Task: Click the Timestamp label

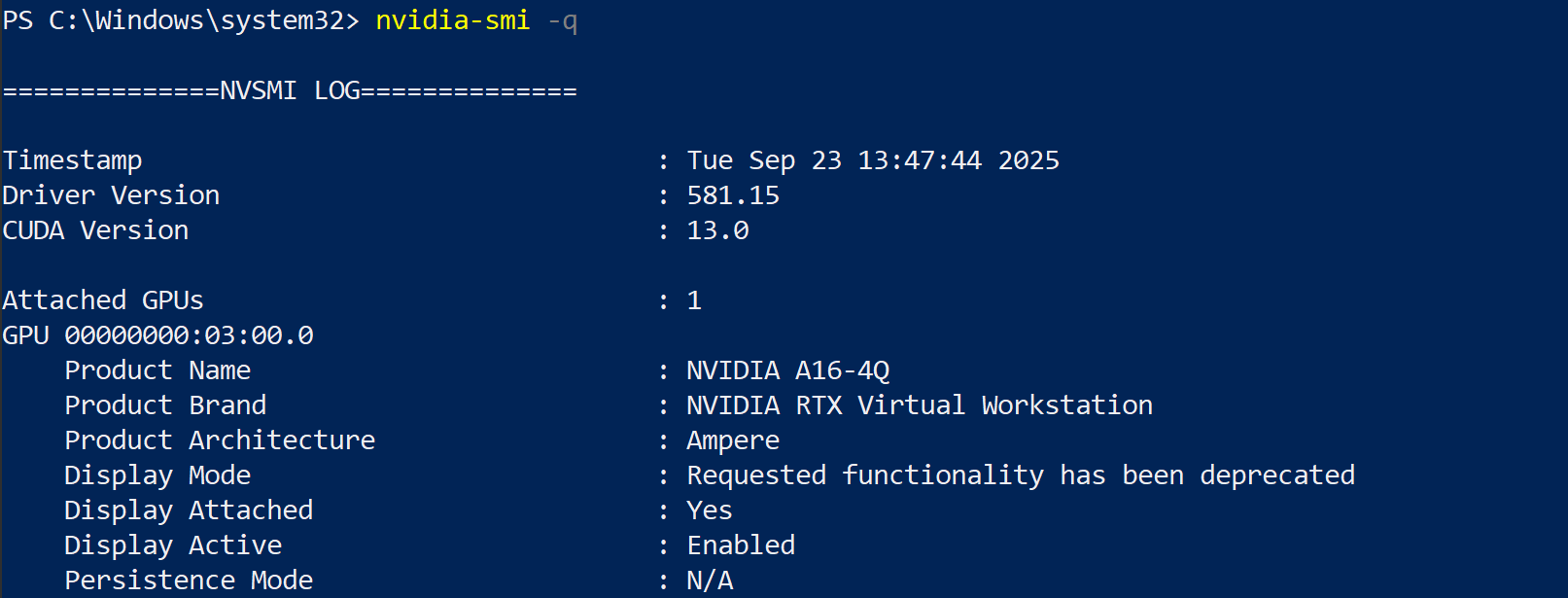Action: [73, 160]
